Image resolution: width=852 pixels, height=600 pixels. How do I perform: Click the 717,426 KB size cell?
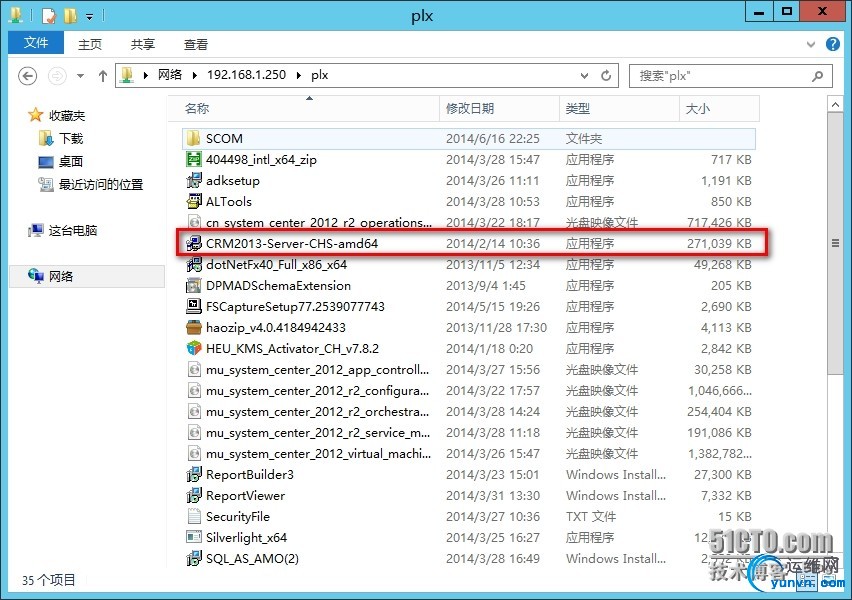(x=719, y=222)
